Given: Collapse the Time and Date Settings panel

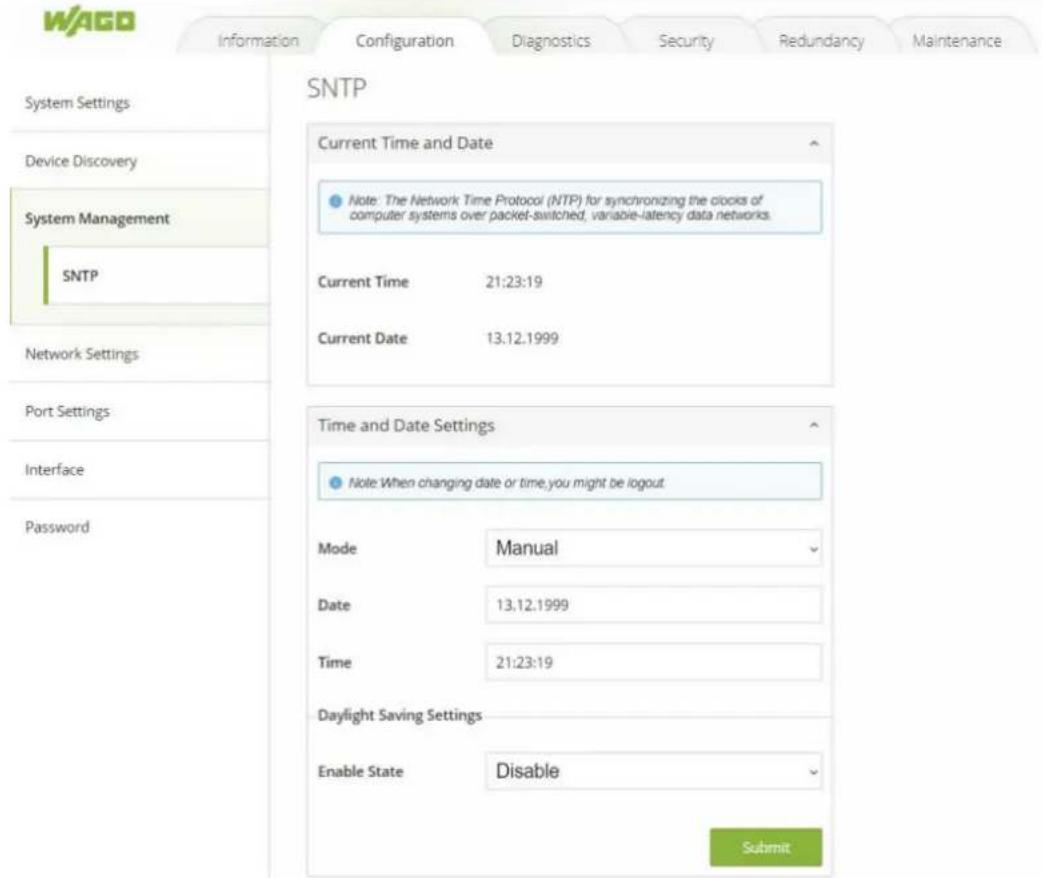Looking at the screenshot, I should point(813,425).
